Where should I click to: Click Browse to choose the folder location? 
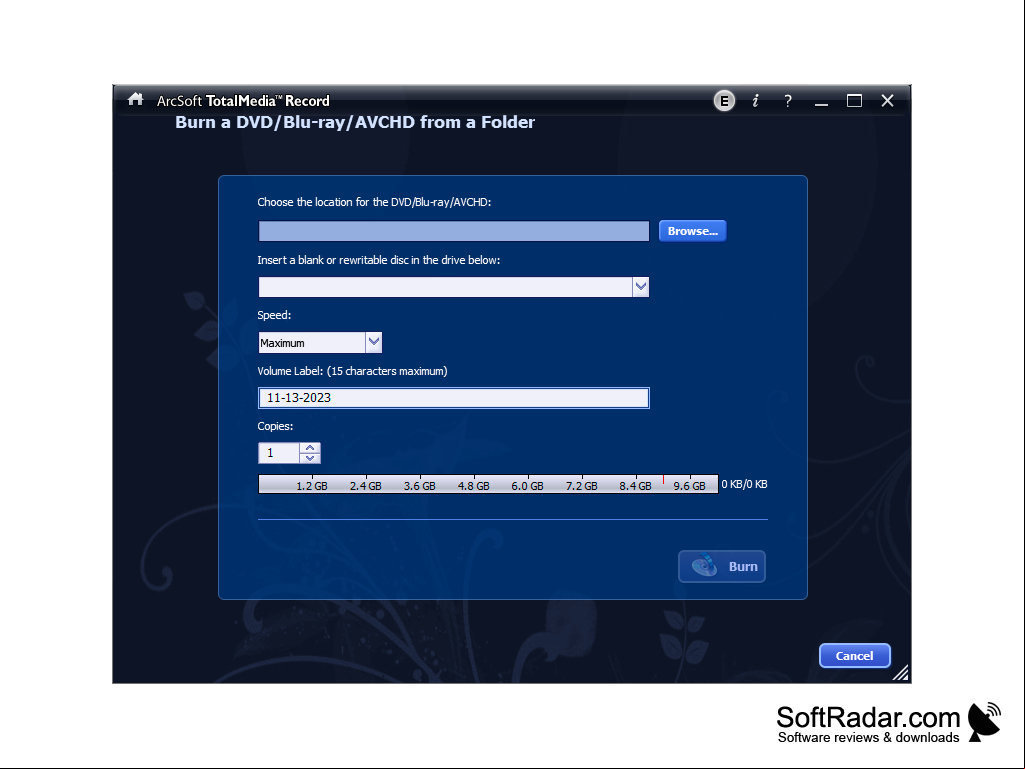click(692, 231)
